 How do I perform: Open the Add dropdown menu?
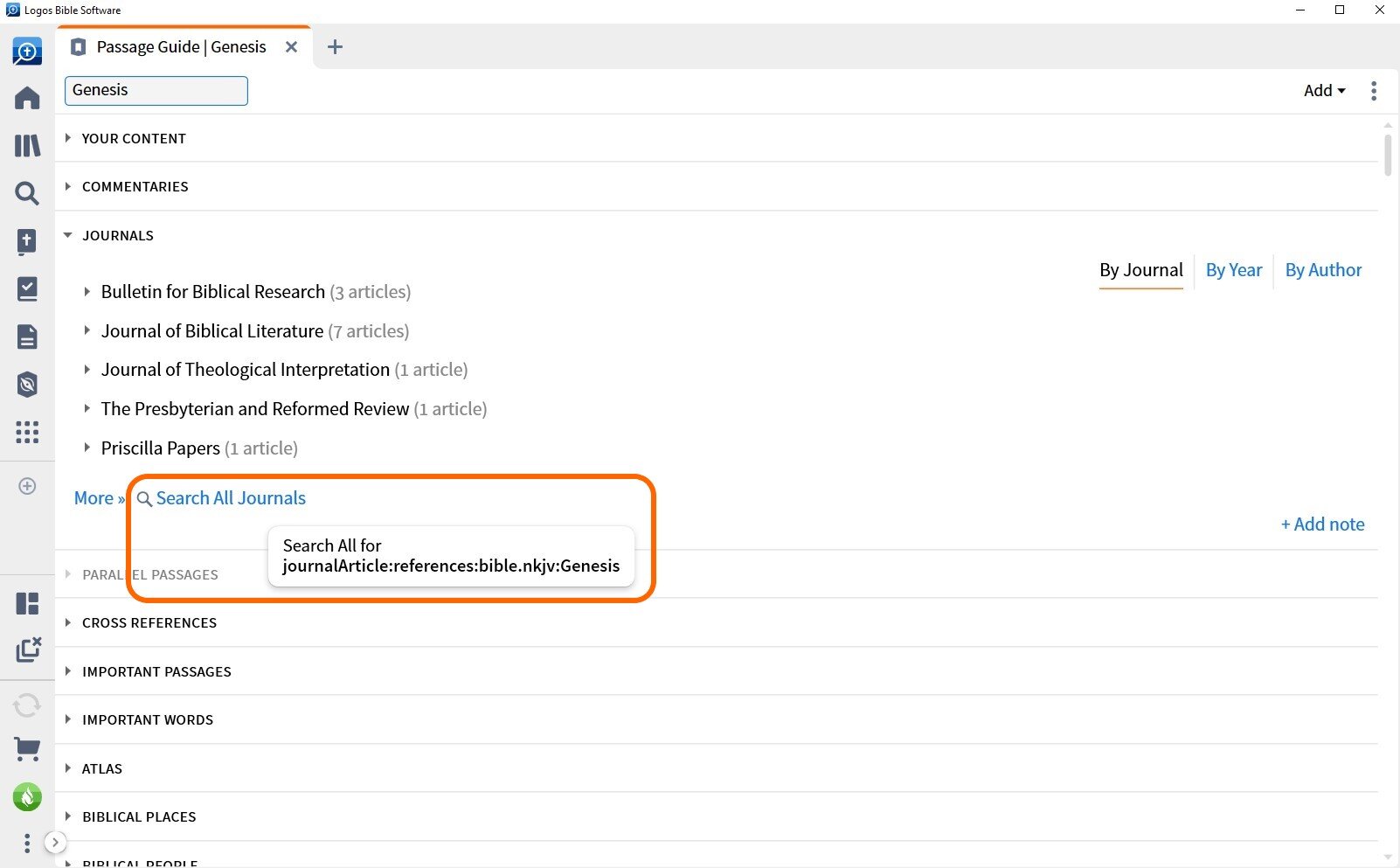tap(1325, 90)
